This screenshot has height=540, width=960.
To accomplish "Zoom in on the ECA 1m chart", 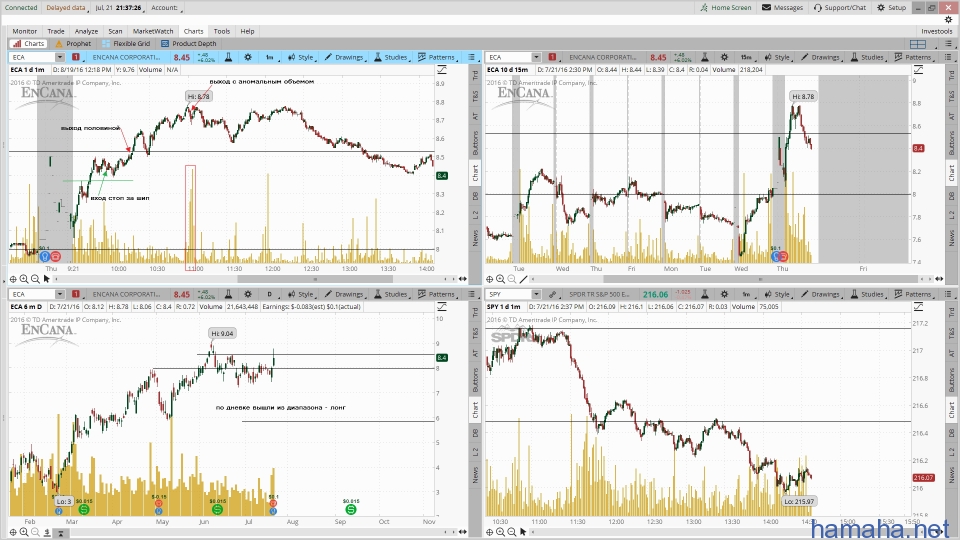I will (24, 279).
